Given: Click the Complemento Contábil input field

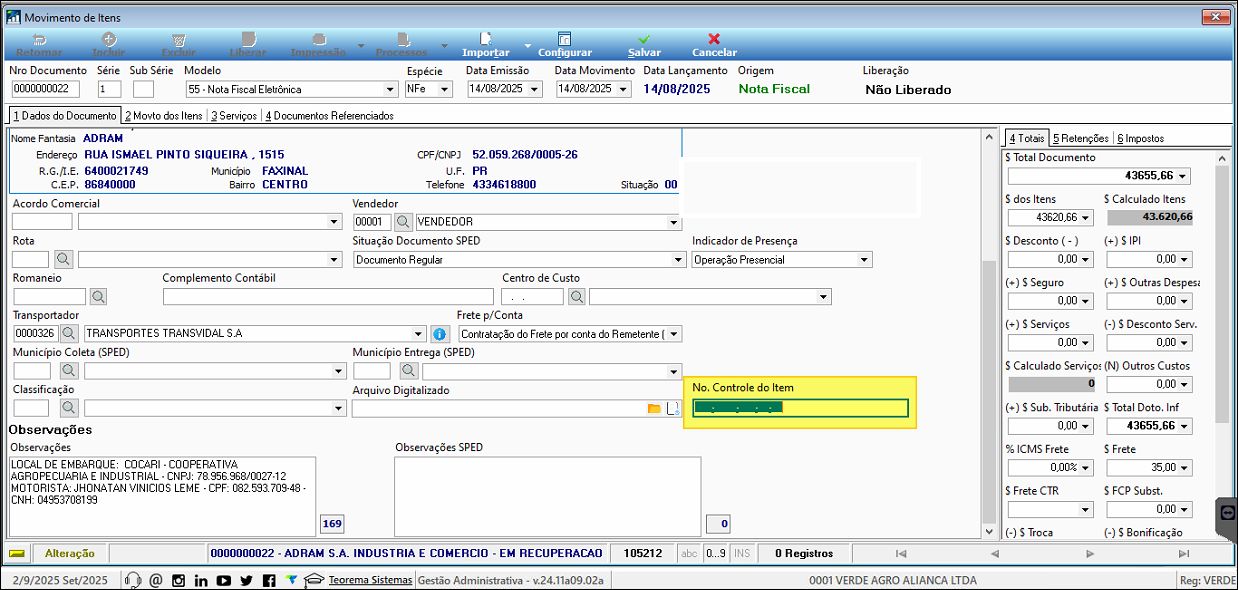Looking at the screenshot, I should click(x=328, y=297).
